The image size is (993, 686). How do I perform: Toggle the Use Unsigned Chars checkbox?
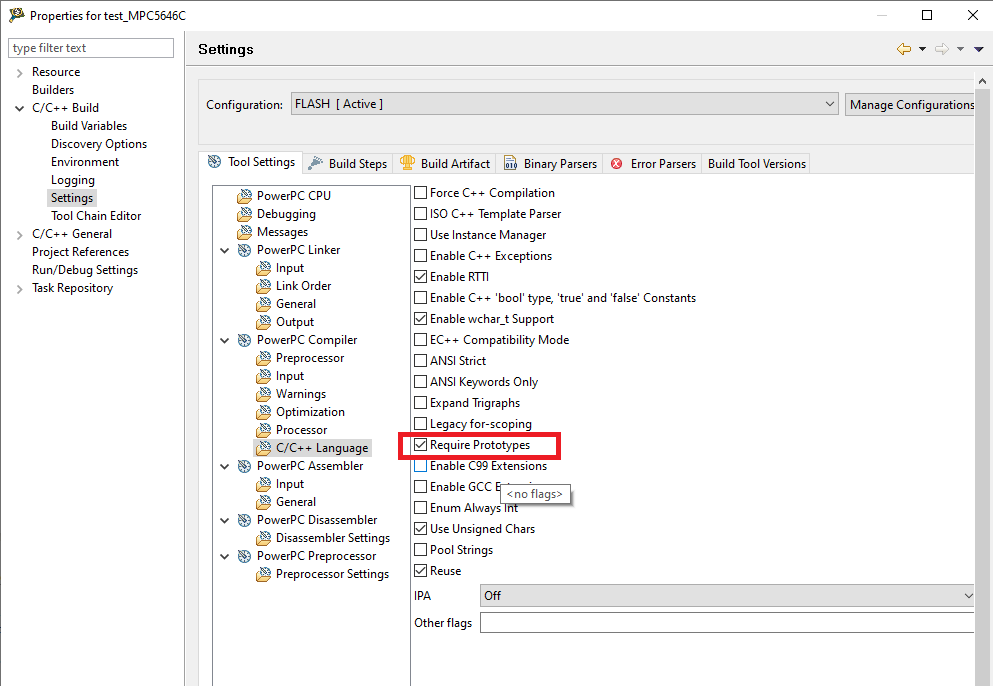point(420,528)
